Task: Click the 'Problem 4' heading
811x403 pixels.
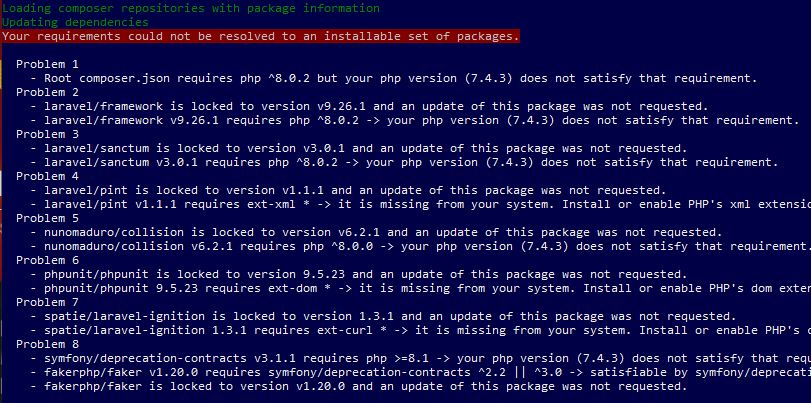Action: 48,176
